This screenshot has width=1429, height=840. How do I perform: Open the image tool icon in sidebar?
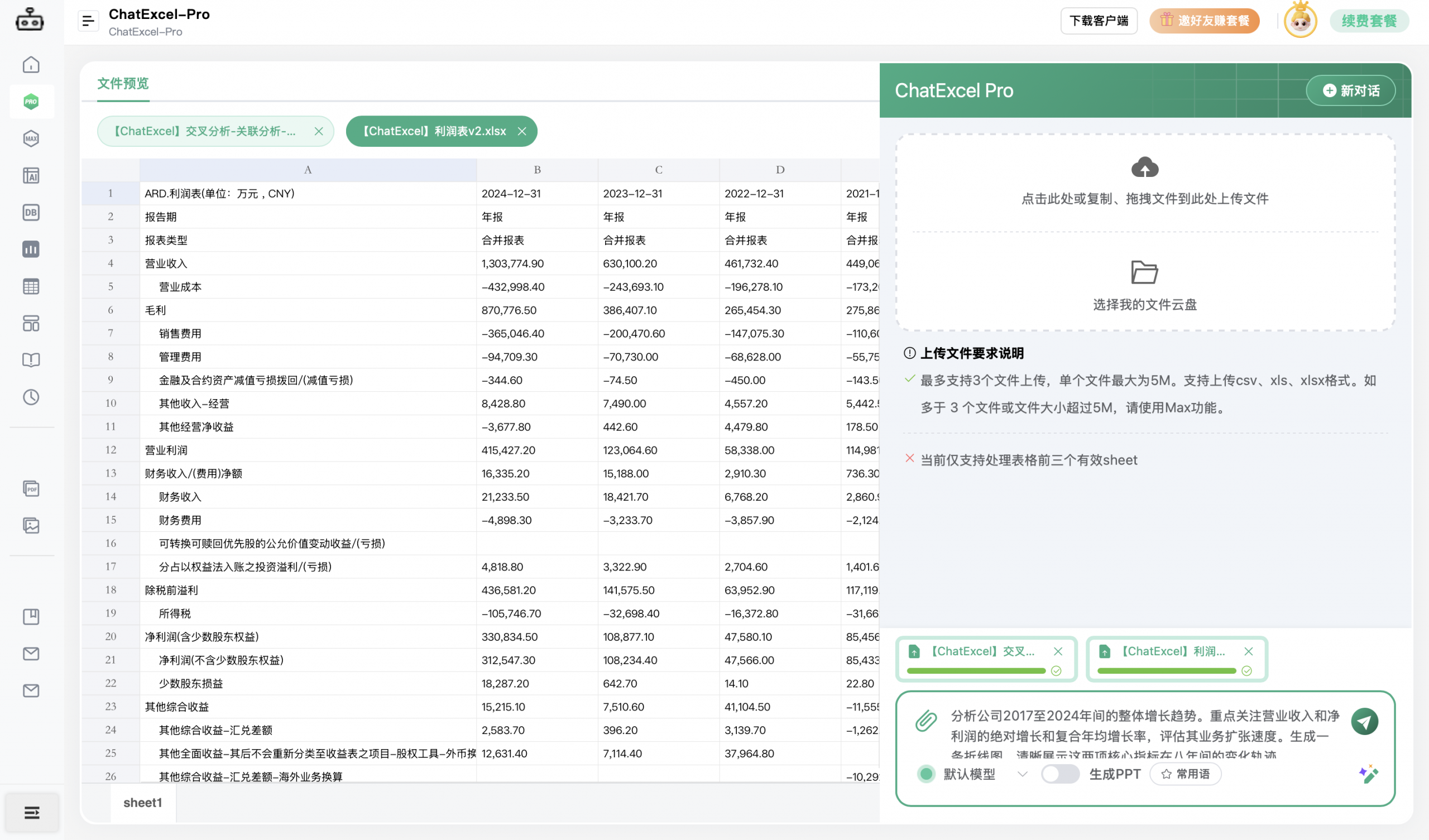(x=31, y=525)
